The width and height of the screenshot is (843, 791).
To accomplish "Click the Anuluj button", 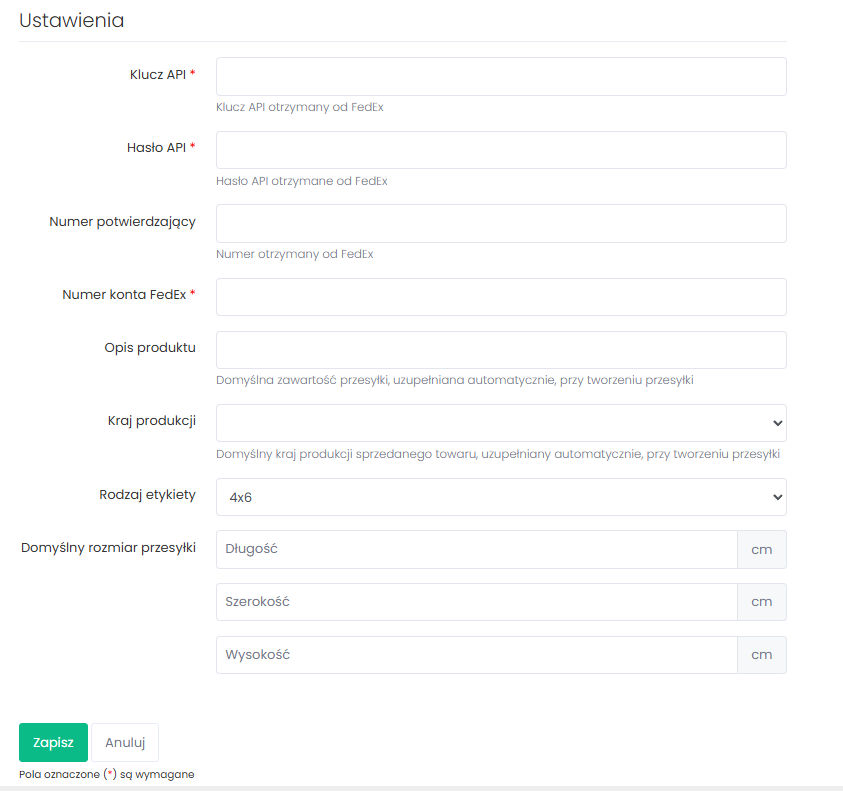I will 125,743.
